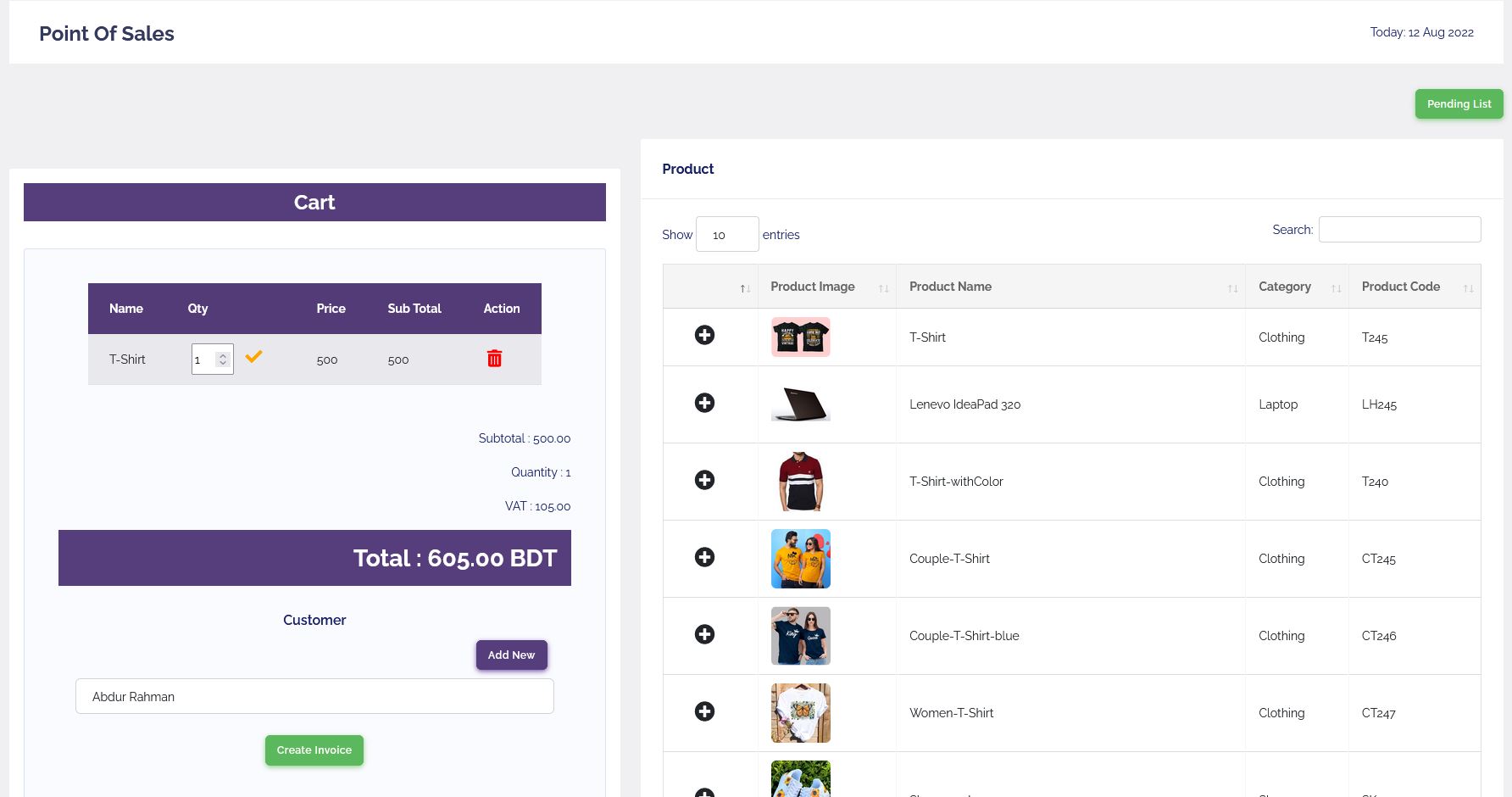
Task: Click CT246 product code cell
Action: [1379, 636]
